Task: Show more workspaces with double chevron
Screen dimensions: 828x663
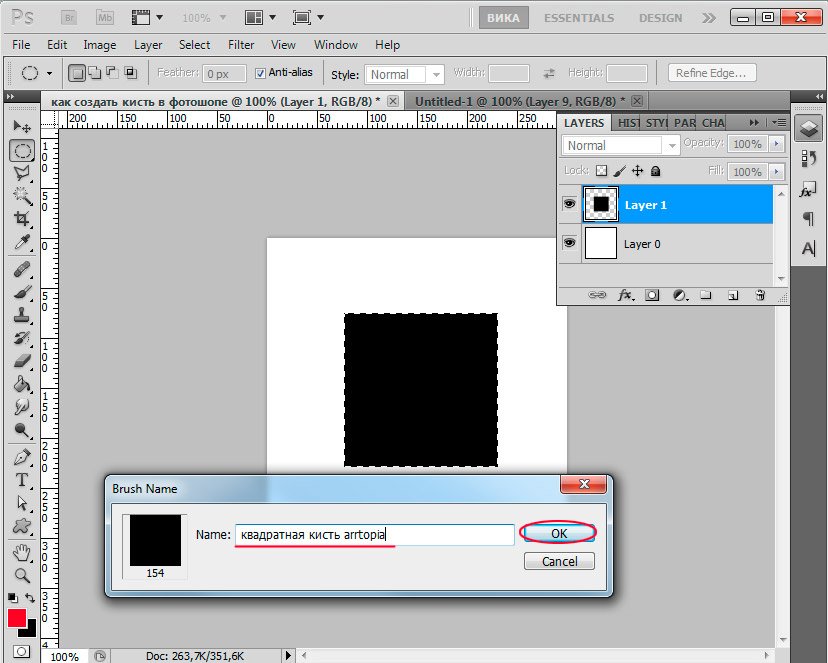Action: click(x=709, y=18)
